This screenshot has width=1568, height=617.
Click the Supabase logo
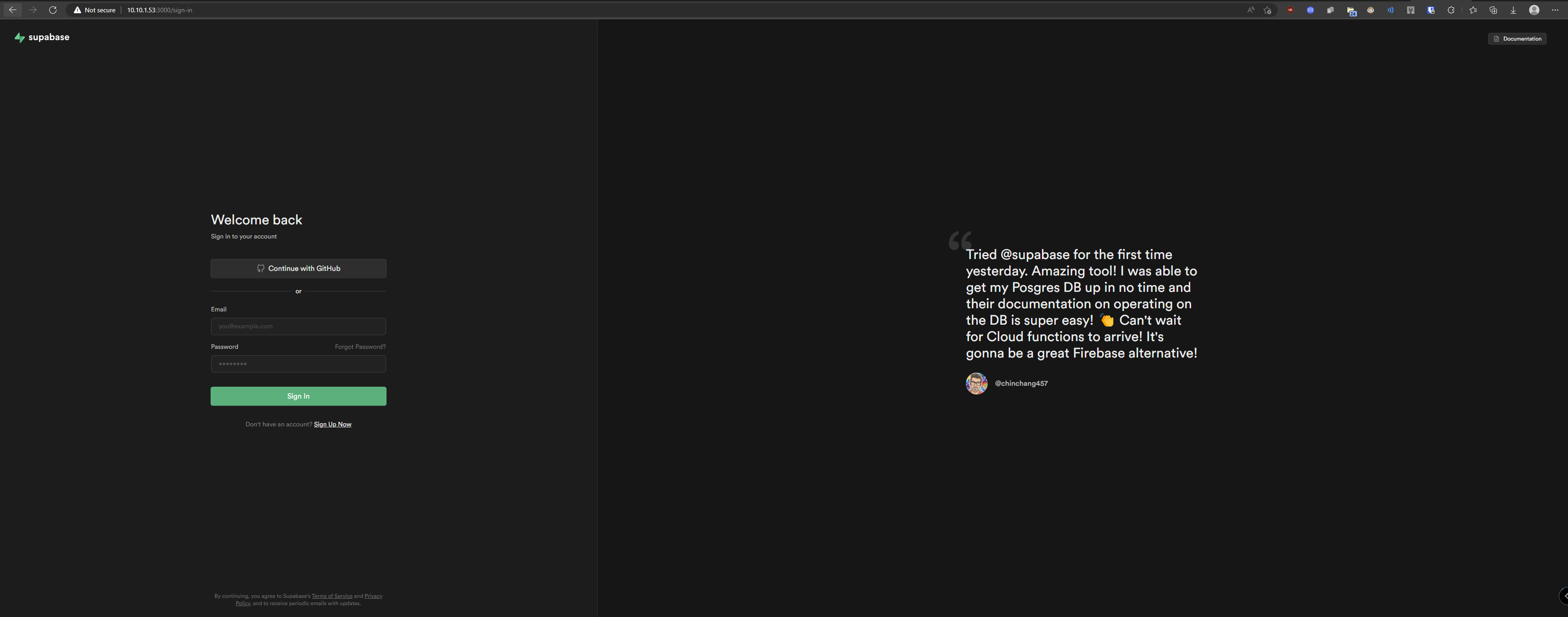[x=42, y=38]
